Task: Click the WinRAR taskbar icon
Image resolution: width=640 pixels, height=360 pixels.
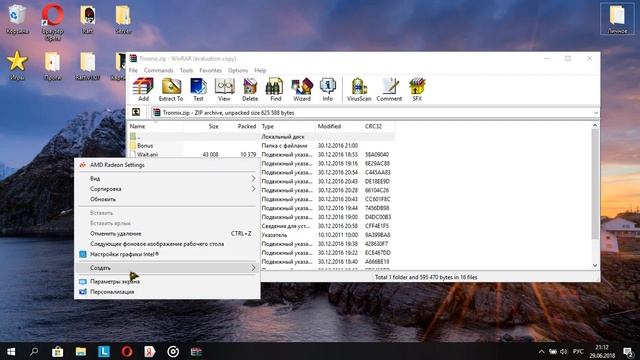Action: (196, 351)
